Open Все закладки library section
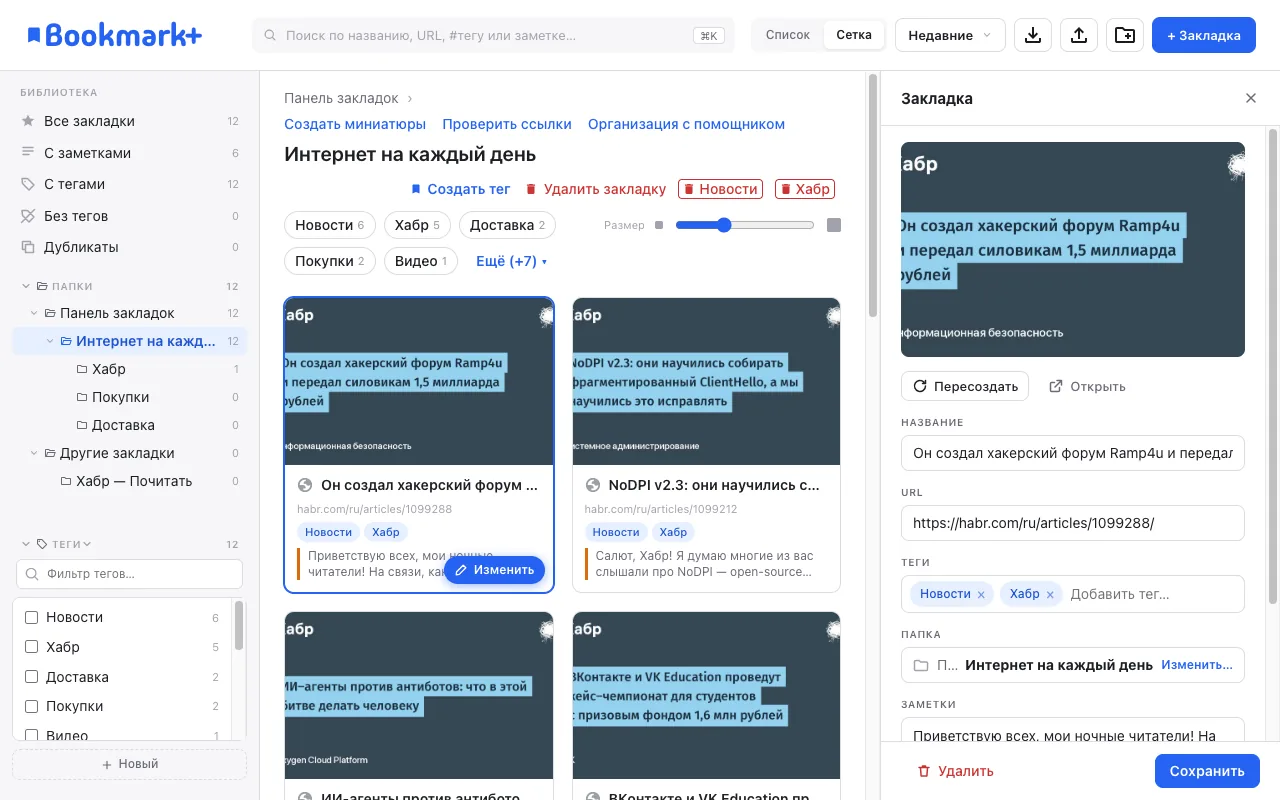This screenshot has width=1280, height=800. click(130, 121)
